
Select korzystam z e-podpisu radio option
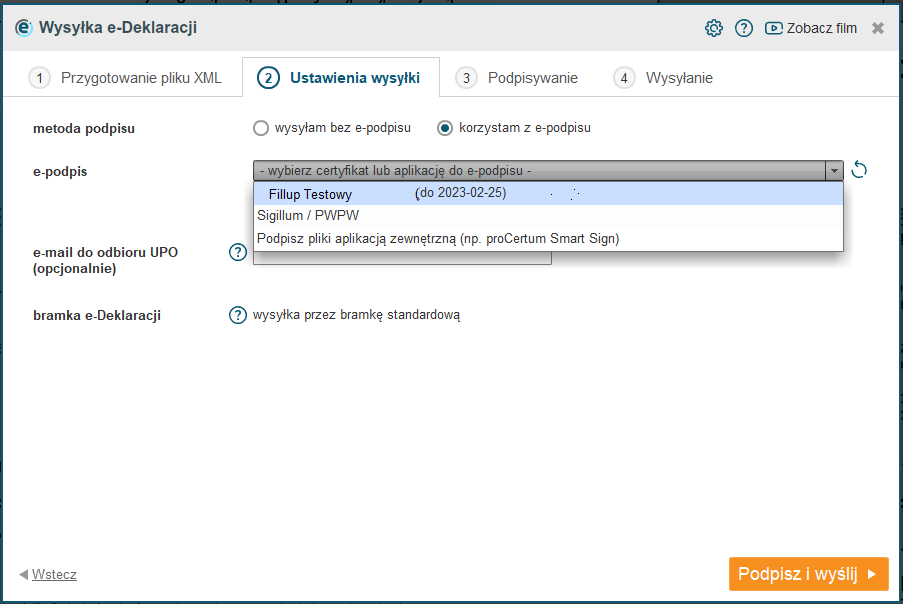click(x=445, y=128)
